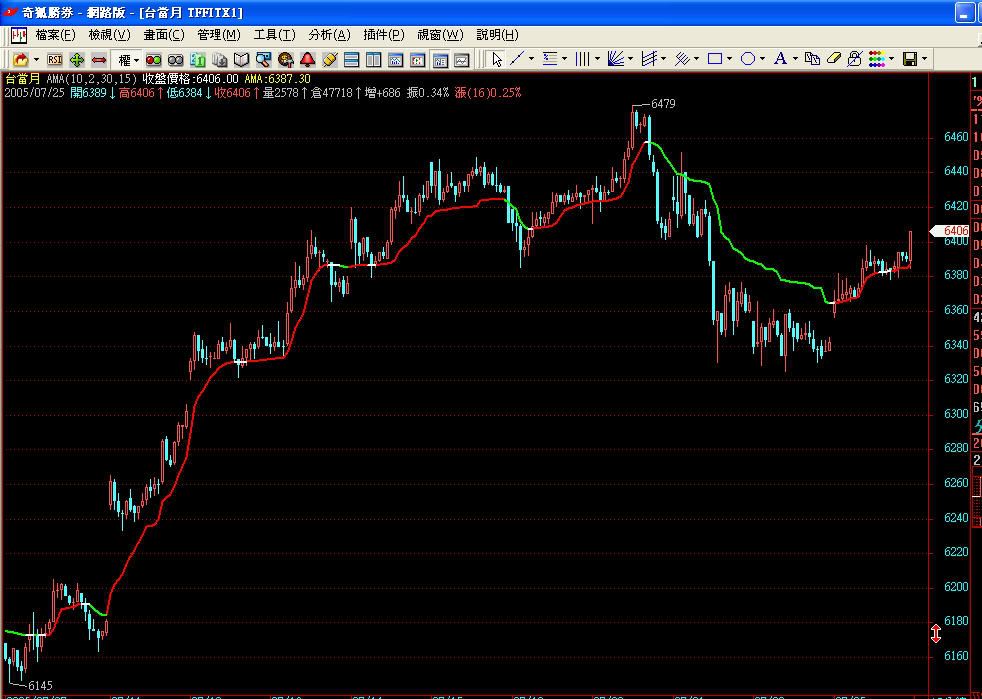Toggle the drawing lock padlock icon
982x699 pixels.
tap(854, 59)
